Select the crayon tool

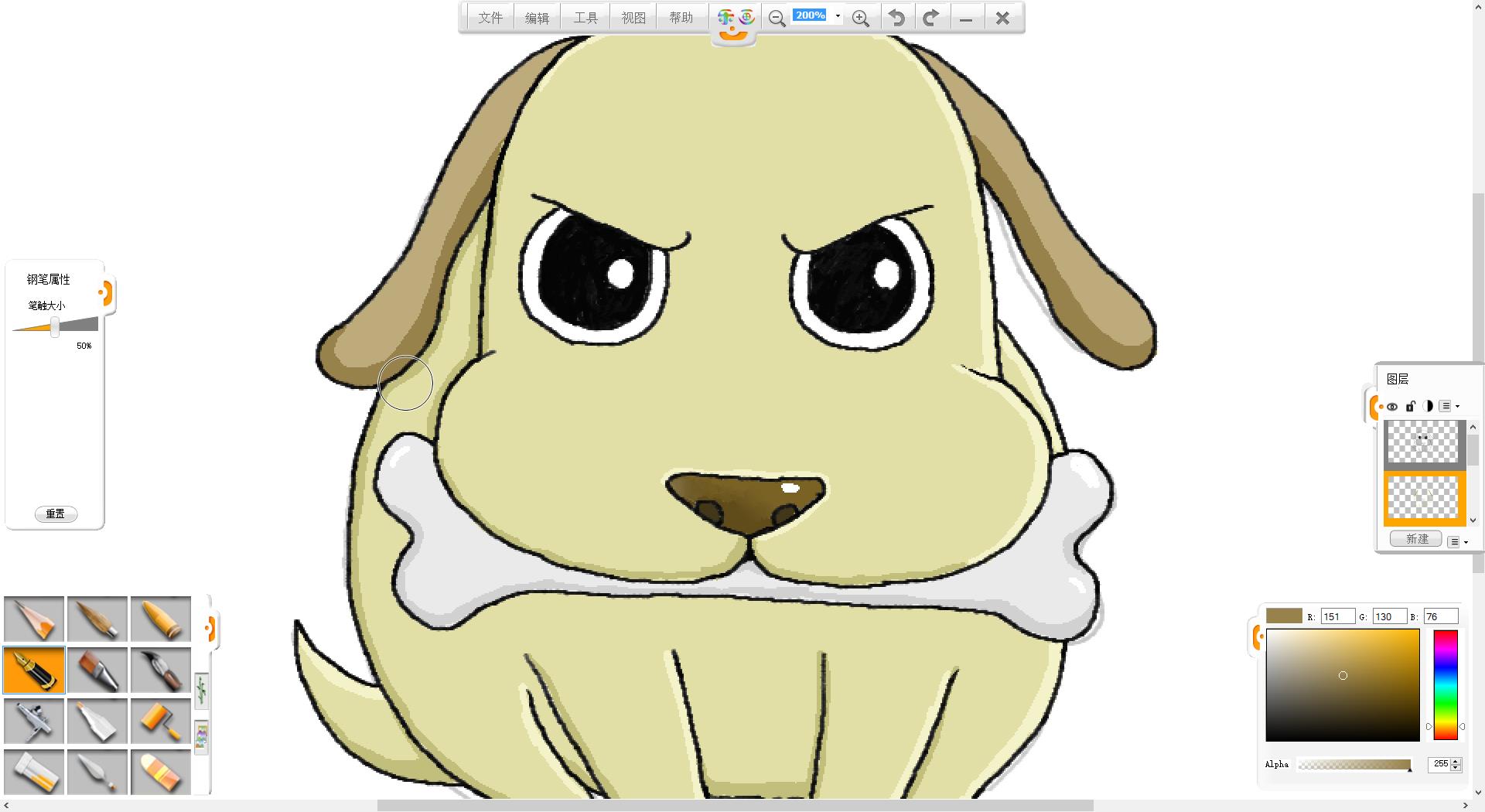(160, 619)
